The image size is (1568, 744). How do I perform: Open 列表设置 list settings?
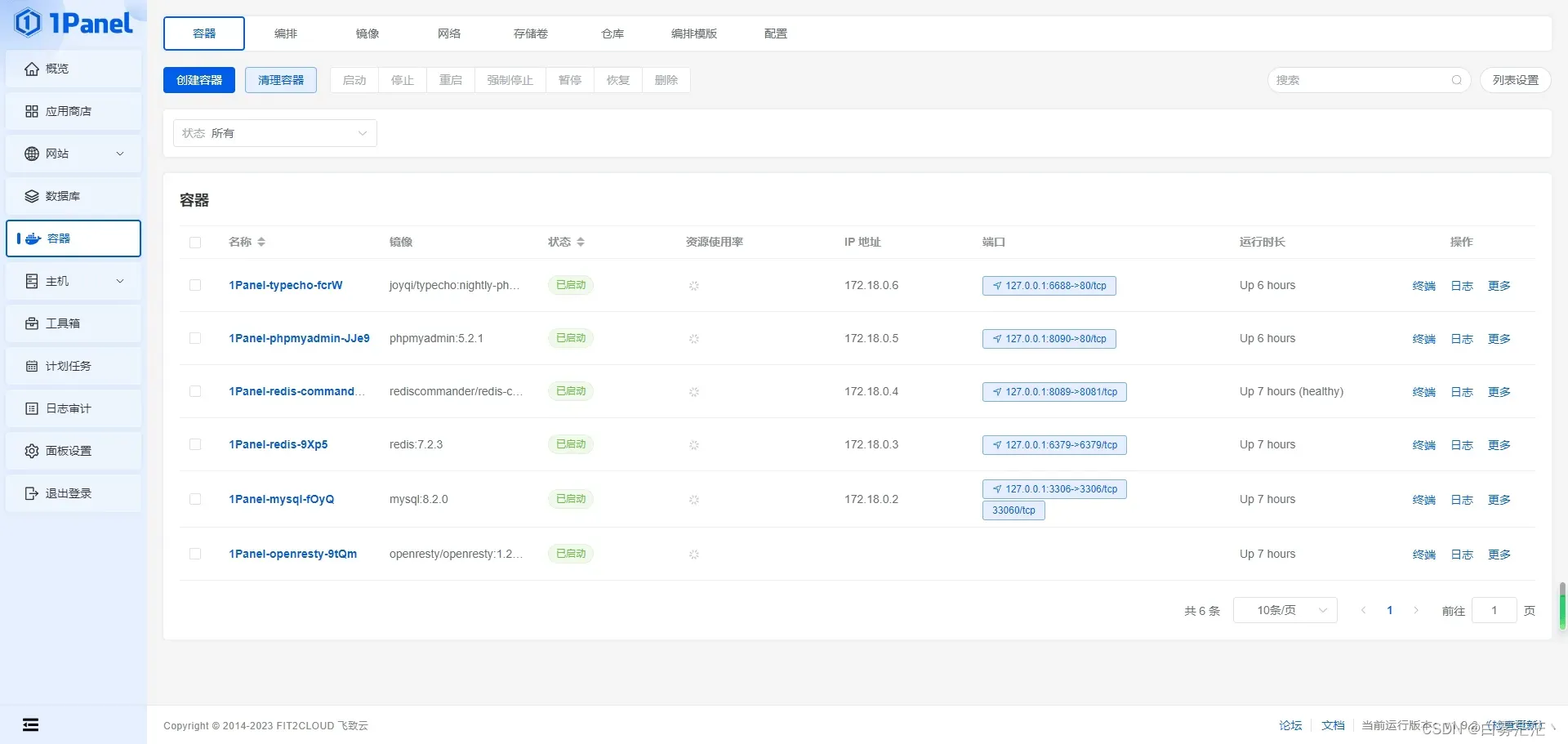tap(1516, 80)
